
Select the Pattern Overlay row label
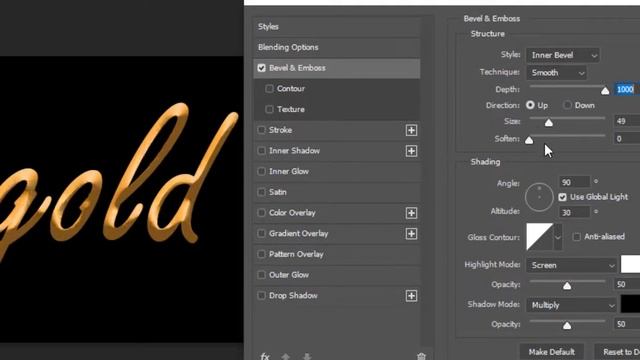pos(296,254)
